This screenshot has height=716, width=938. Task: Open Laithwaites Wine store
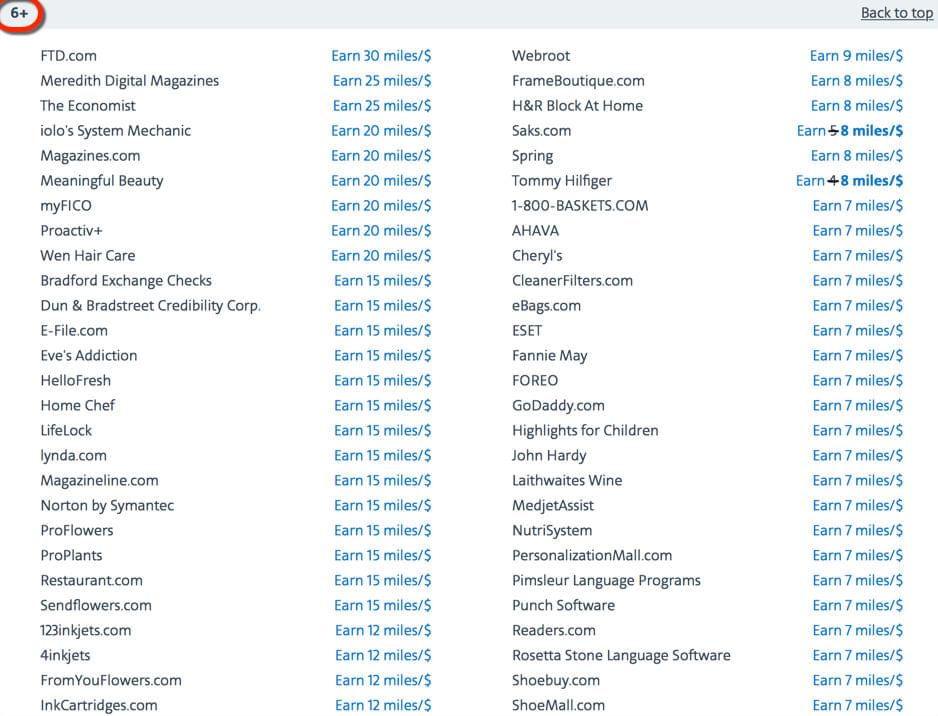[x=567, y=481]
